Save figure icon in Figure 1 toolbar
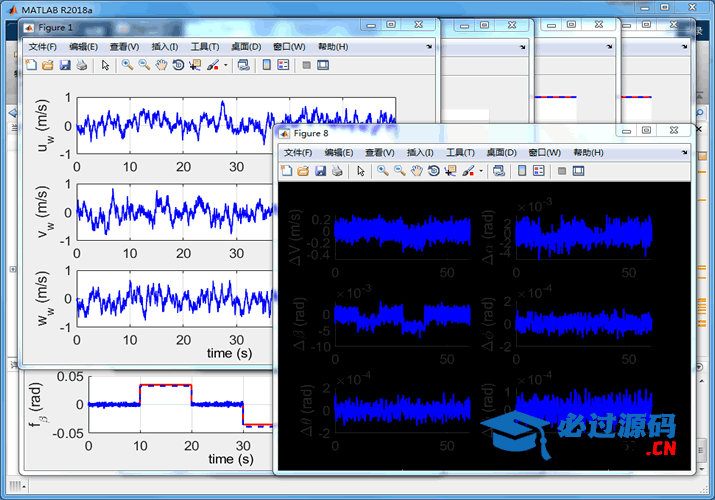Screen dimensions: 715x500 (x=65, y=65)
